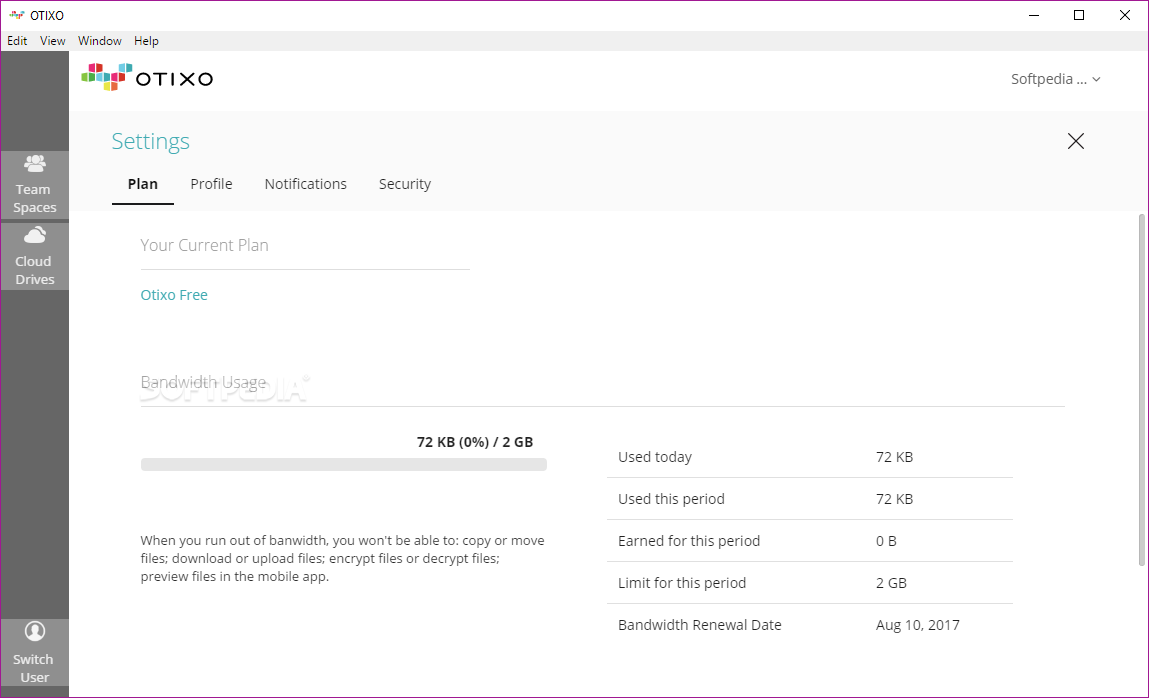Click the 'Used today' row label

click(654, 457)
